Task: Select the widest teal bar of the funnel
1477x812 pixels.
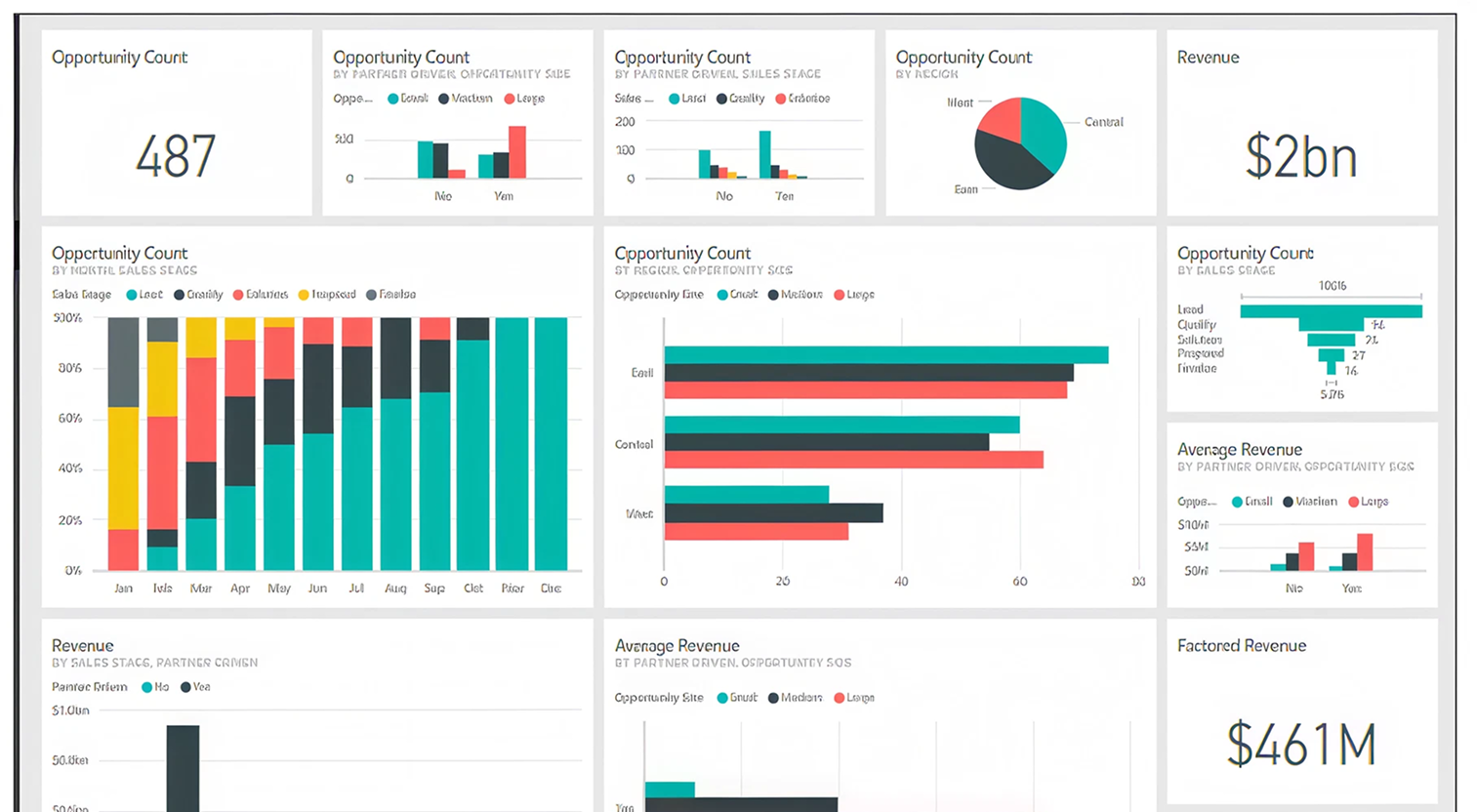Action: pos(1331,312)
